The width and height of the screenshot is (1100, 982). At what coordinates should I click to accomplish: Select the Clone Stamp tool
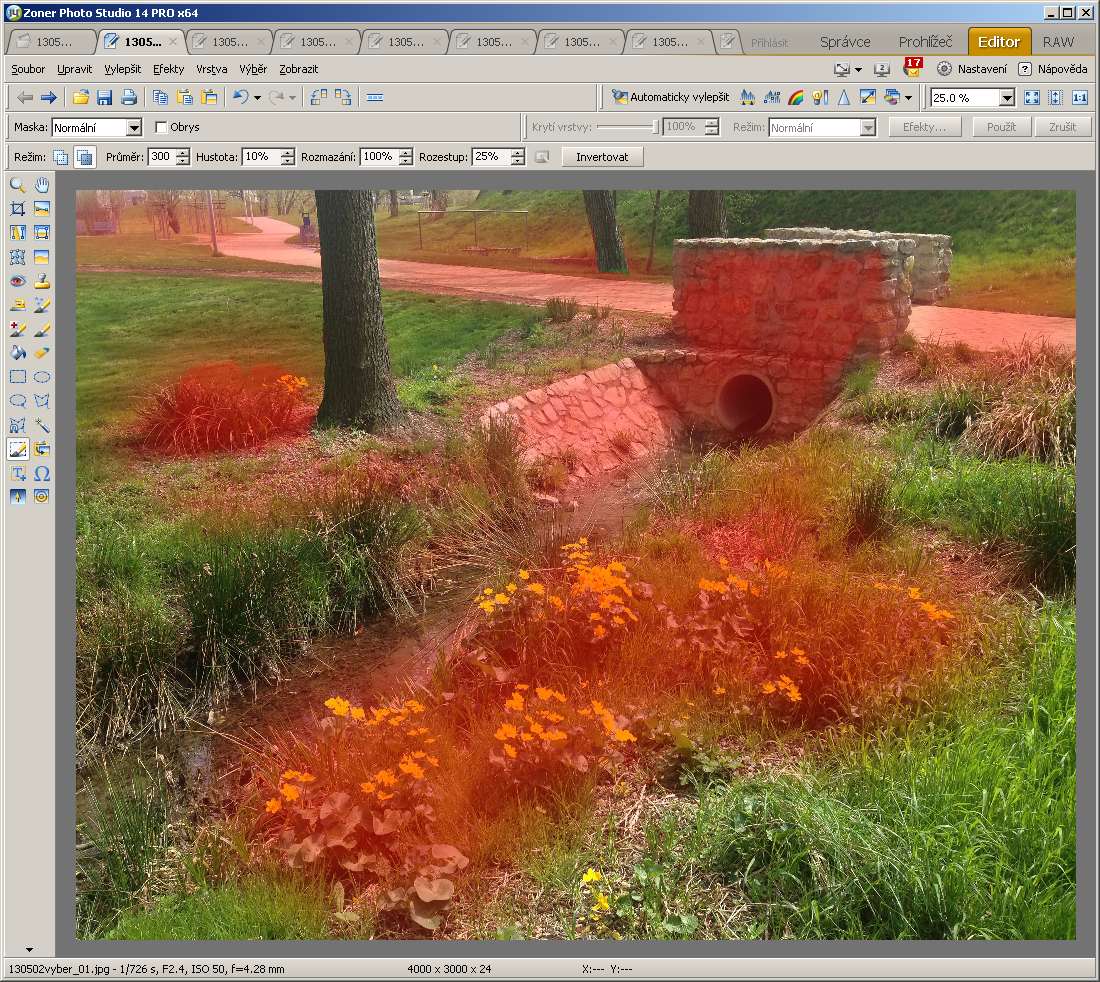[42, 281]
